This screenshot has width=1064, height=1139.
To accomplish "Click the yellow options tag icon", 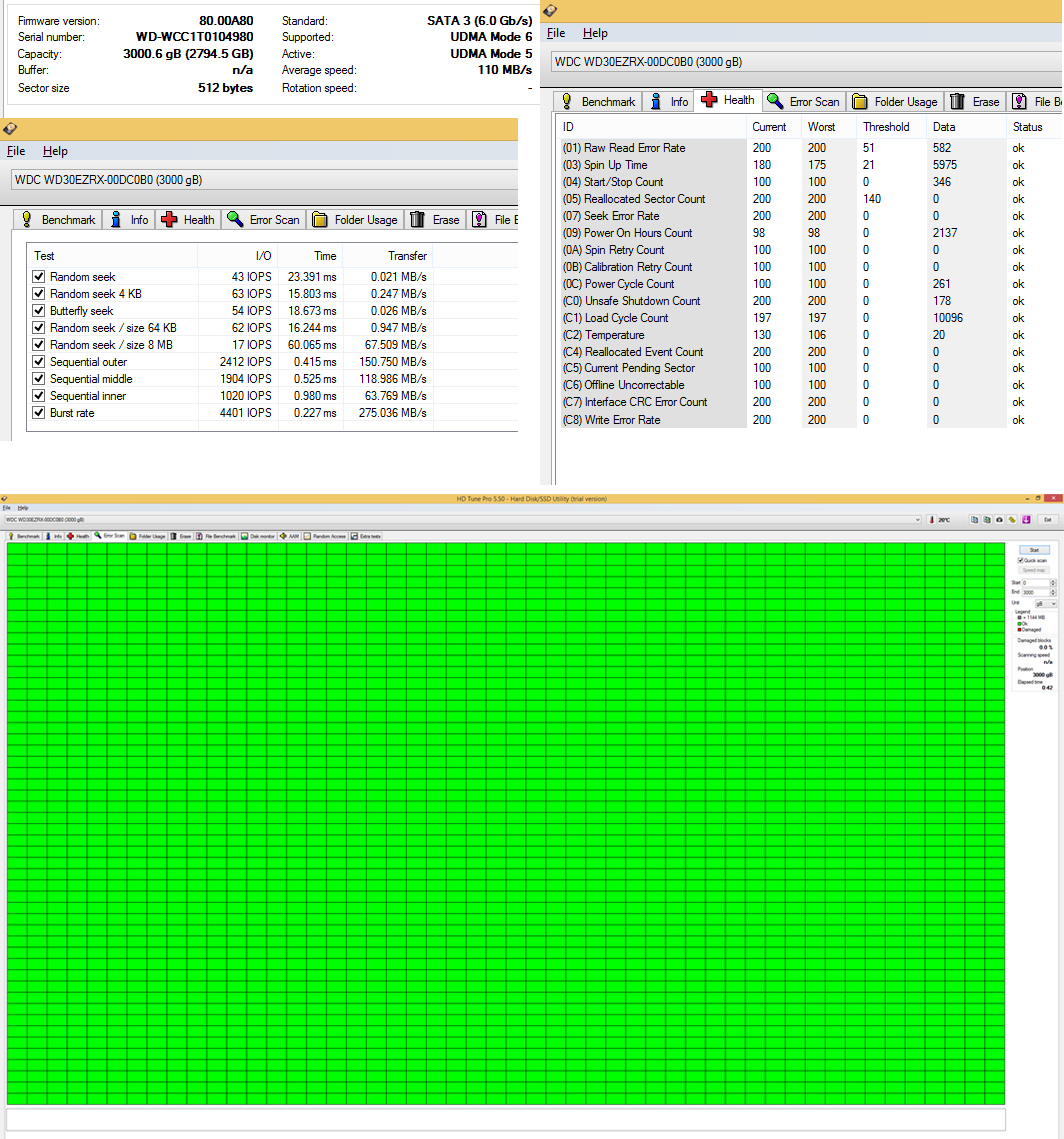I will click(x=1012, y=520).
